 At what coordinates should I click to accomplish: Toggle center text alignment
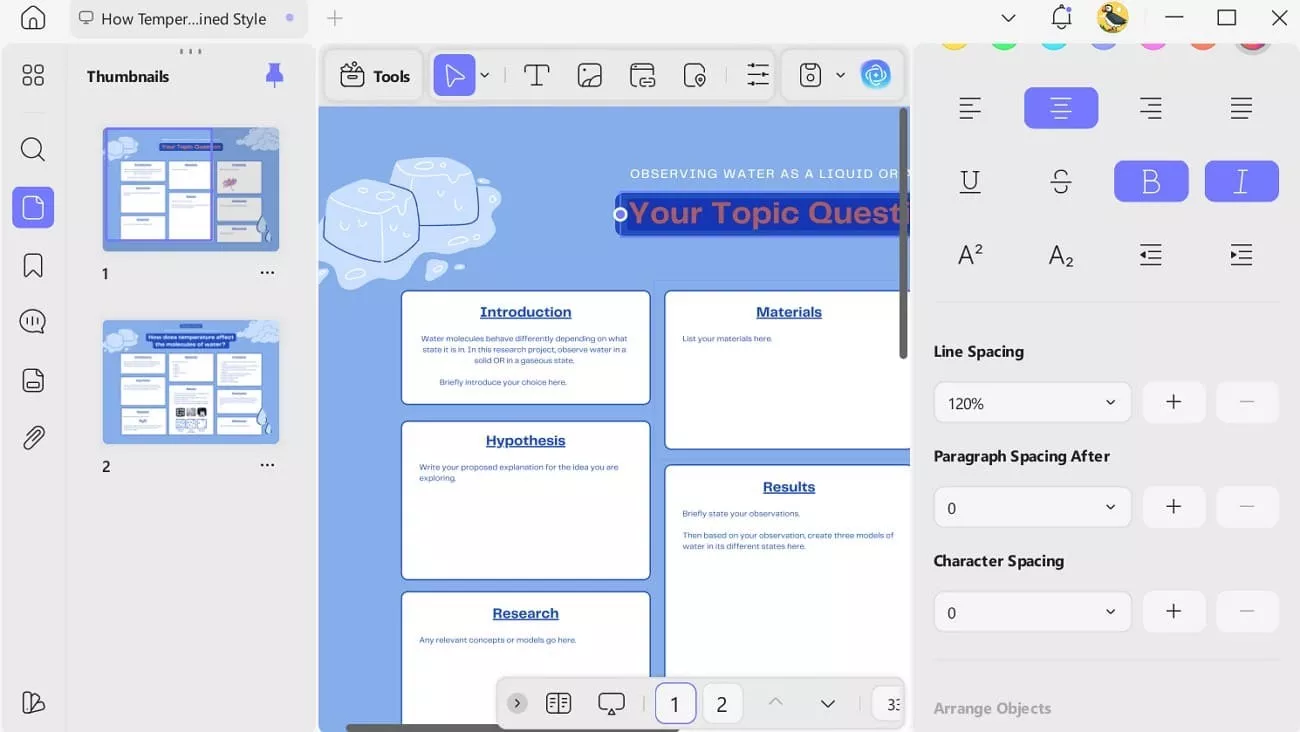coord(1061,108)
